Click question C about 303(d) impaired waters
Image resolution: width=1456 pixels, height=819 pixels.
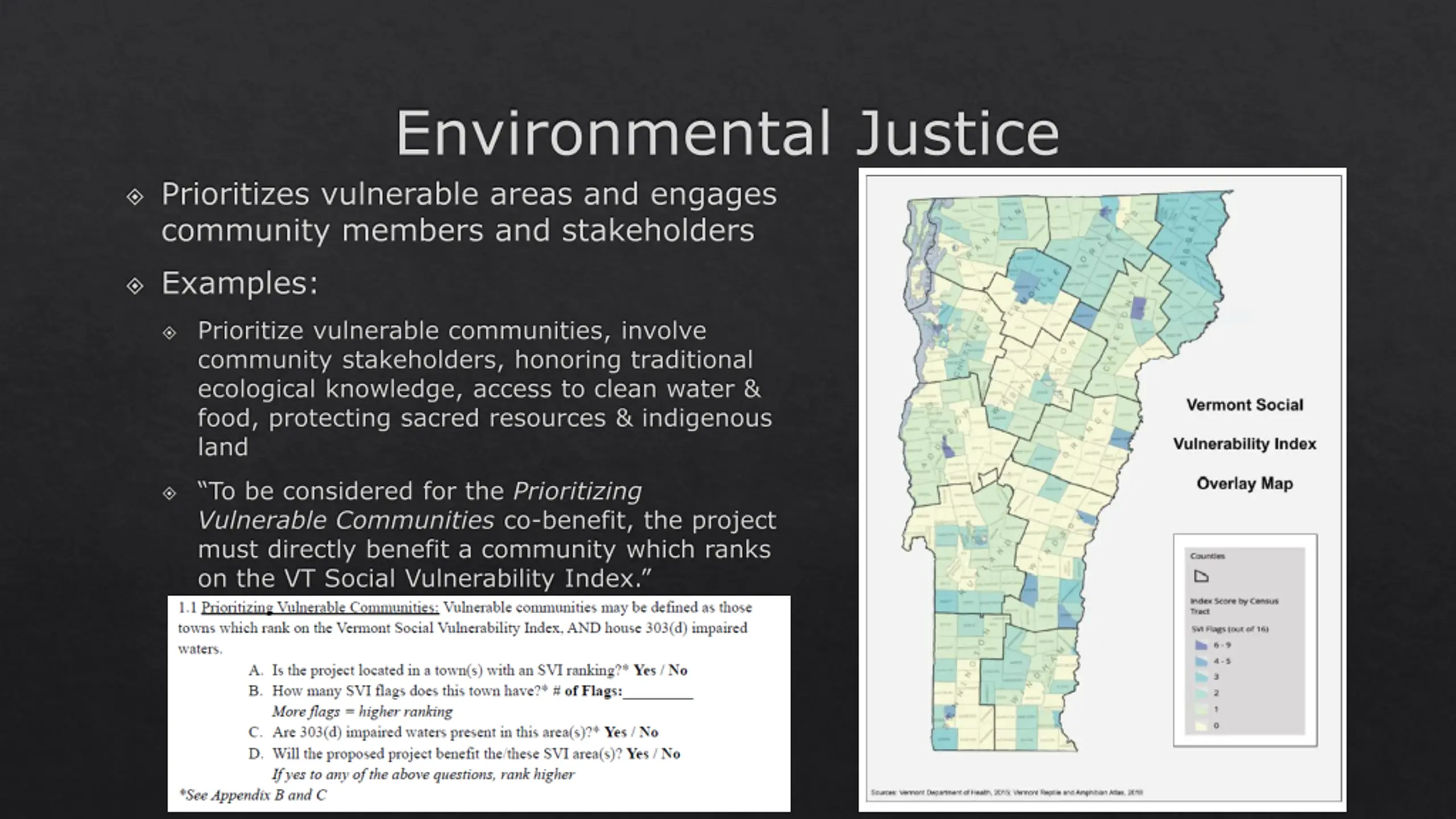453,732
